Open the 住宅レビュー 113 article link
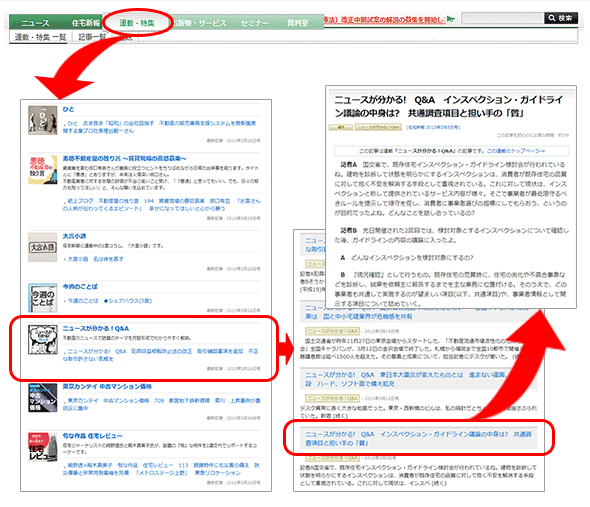 [161, 469]
